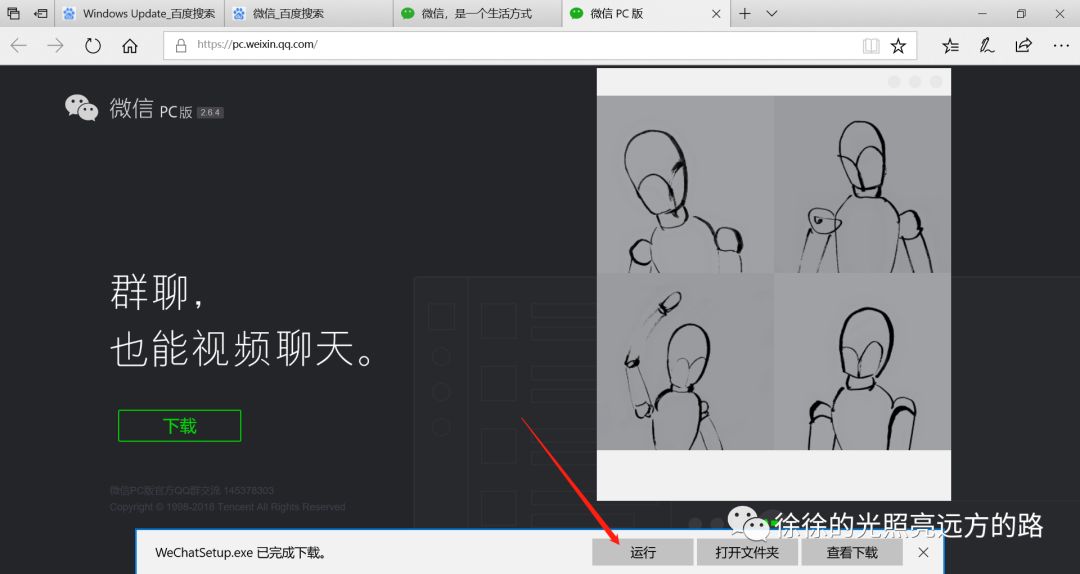Click the 群聊，也能视频聊天 headline
Image resolution: width=1080 pixels, height=574 pixels.
(242, 320)
